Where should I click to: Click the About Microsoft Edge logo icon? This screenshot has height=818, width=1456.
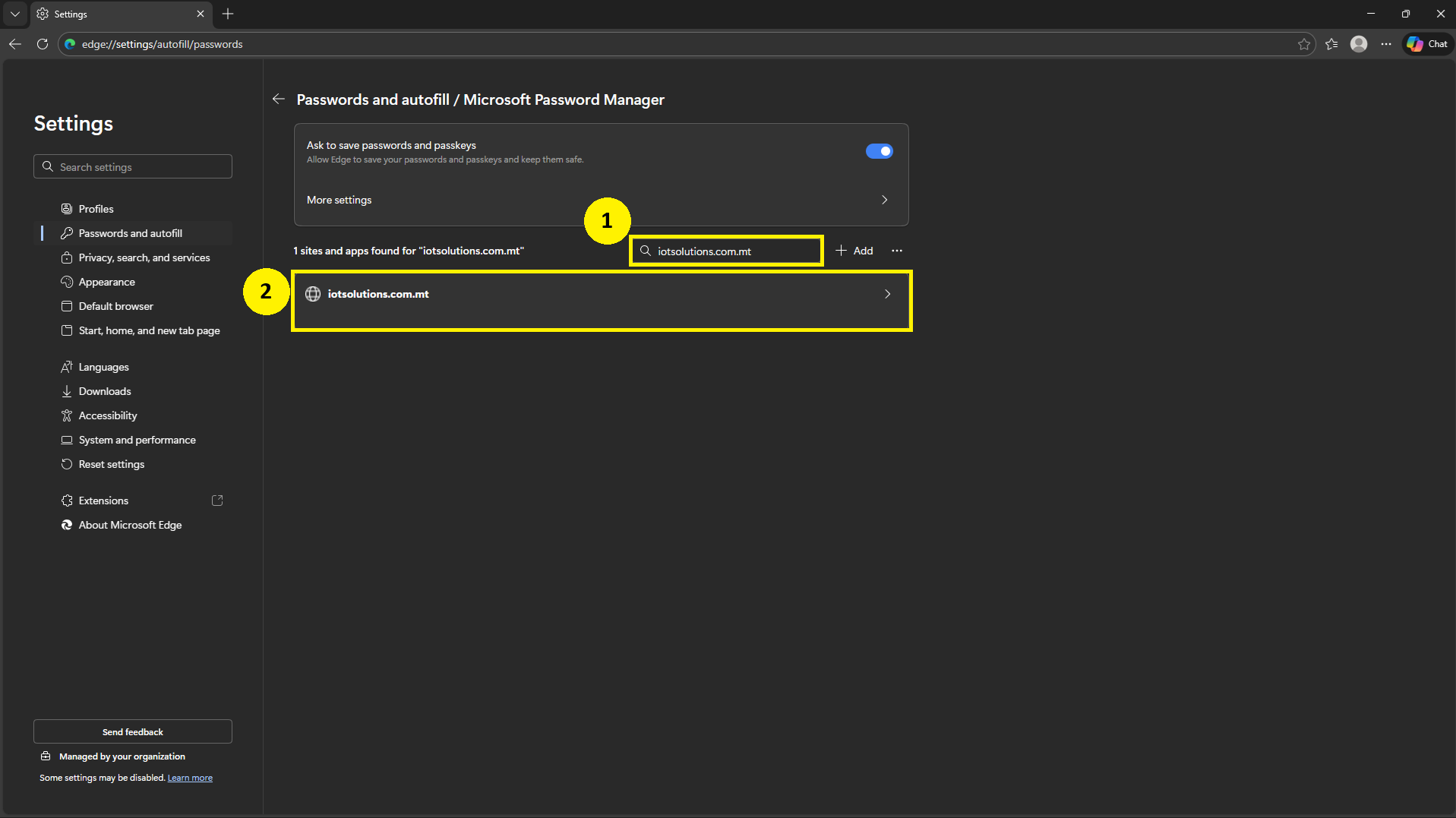pyautogui.click(x=67, y=525)
